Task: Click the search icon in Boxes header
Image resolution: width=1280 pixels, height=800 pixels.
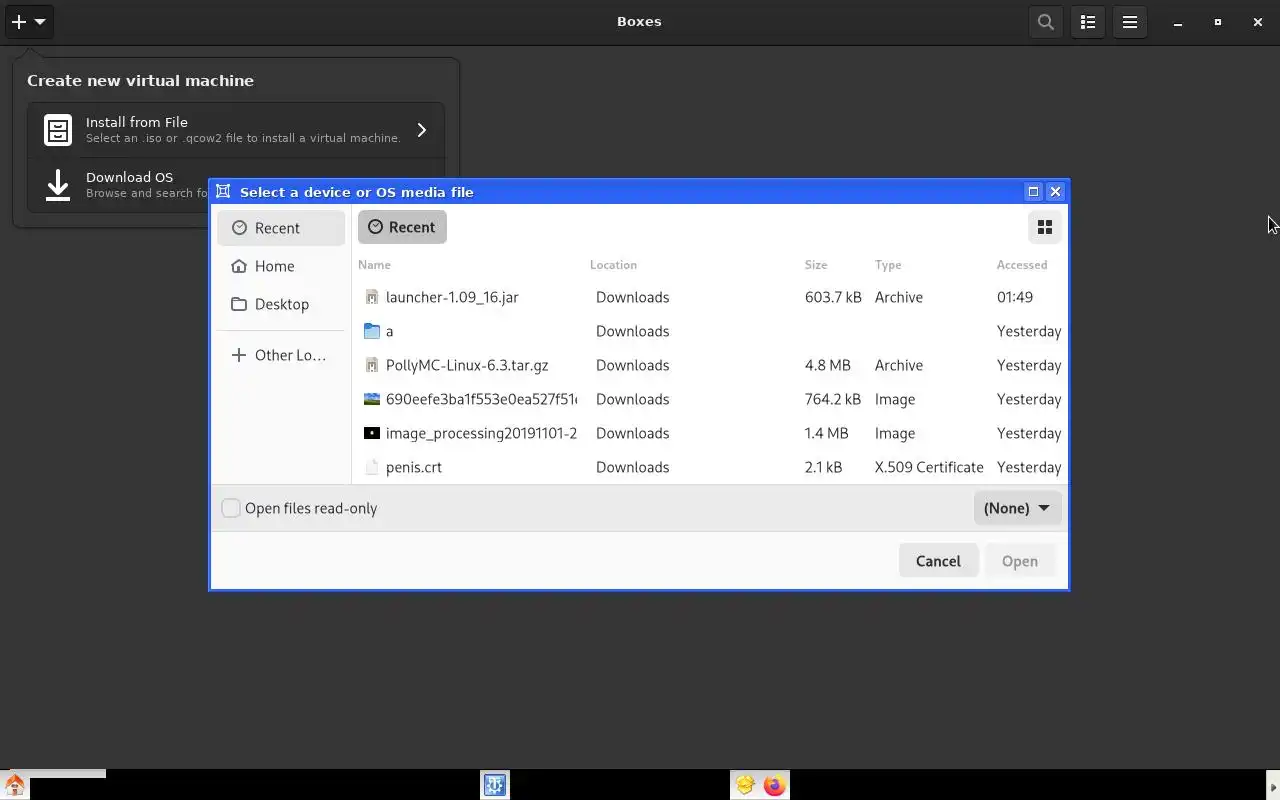Action: (x=1046, y=21)
